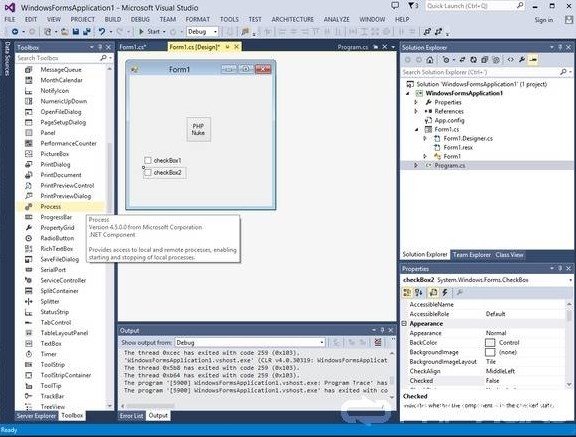576x437 pixels.
Task: Click the Sign in link
Action: pyautogui.click(x=544, y=20)
